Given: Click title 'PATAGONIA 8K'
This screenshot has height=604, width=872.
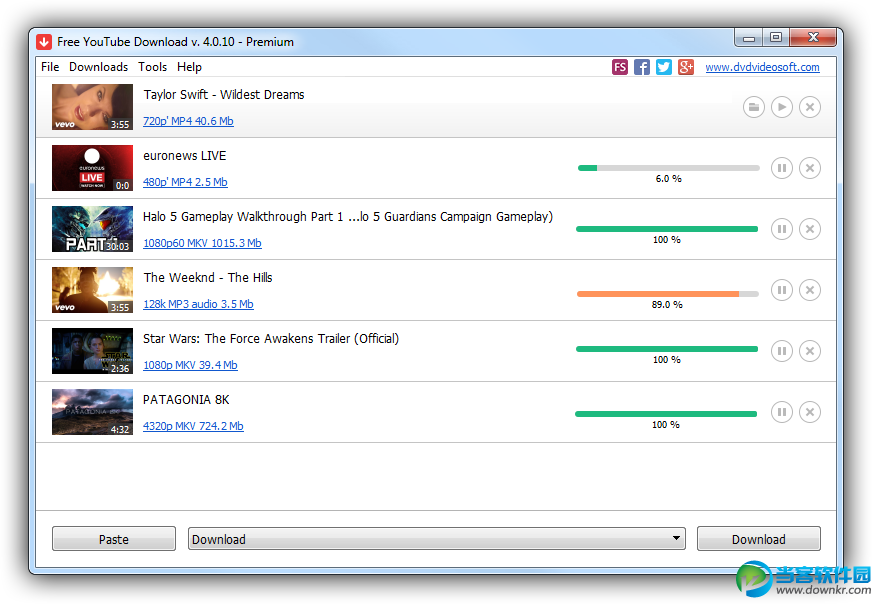Looking at the screenshot, I should tap(186, 400).
